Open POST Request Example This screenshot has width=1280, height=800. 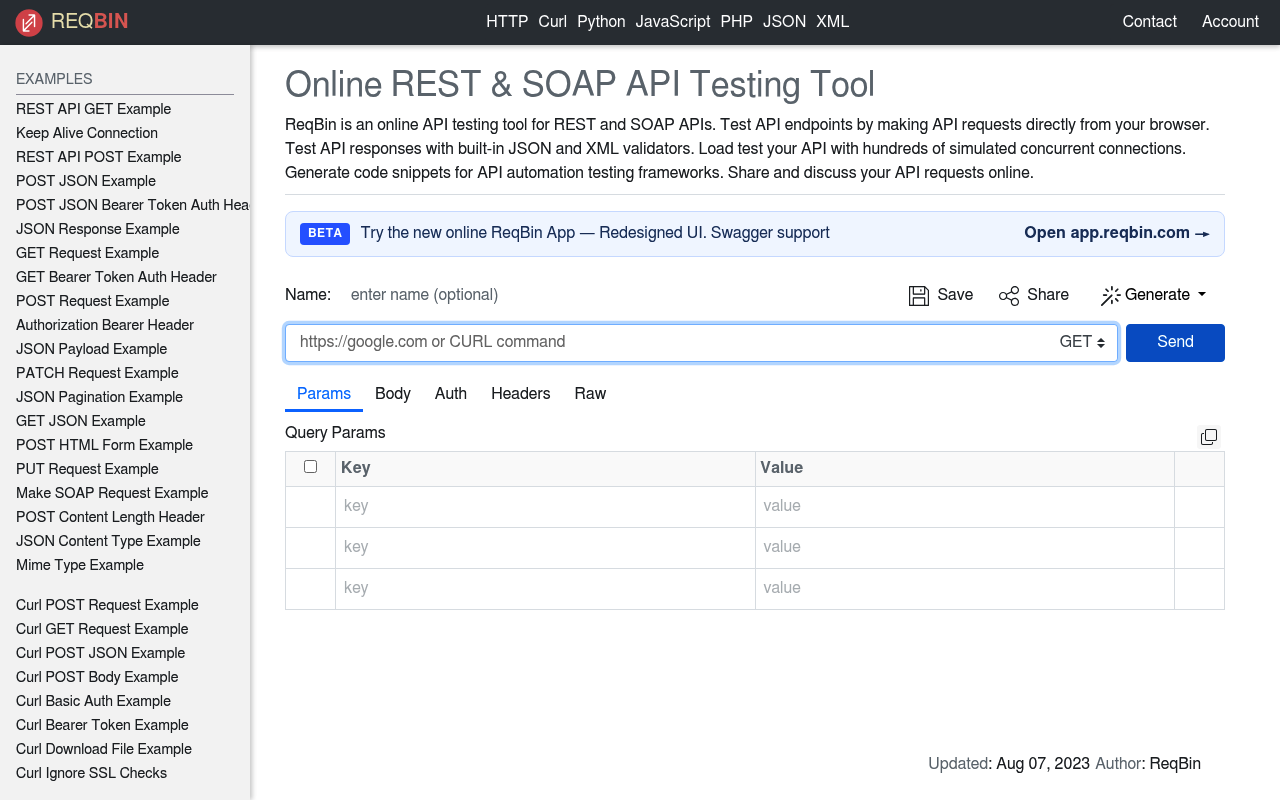coord(93,301)
